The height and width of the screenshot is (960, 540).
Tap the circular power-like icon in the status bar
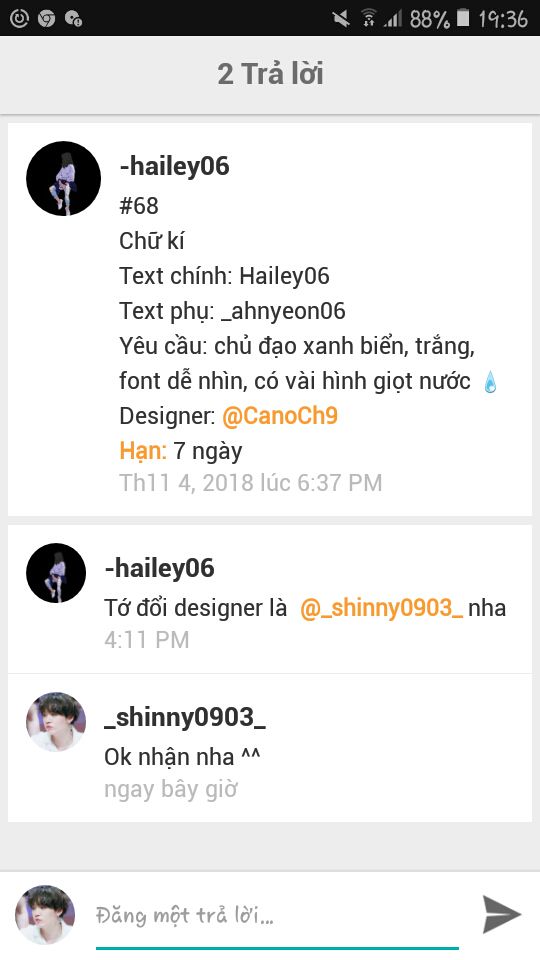(x=19, y=19)
